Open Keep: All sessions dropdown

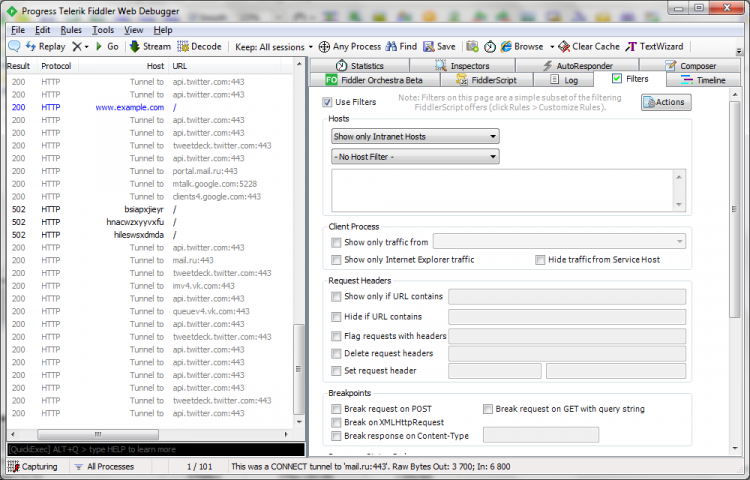click(274, 47)
